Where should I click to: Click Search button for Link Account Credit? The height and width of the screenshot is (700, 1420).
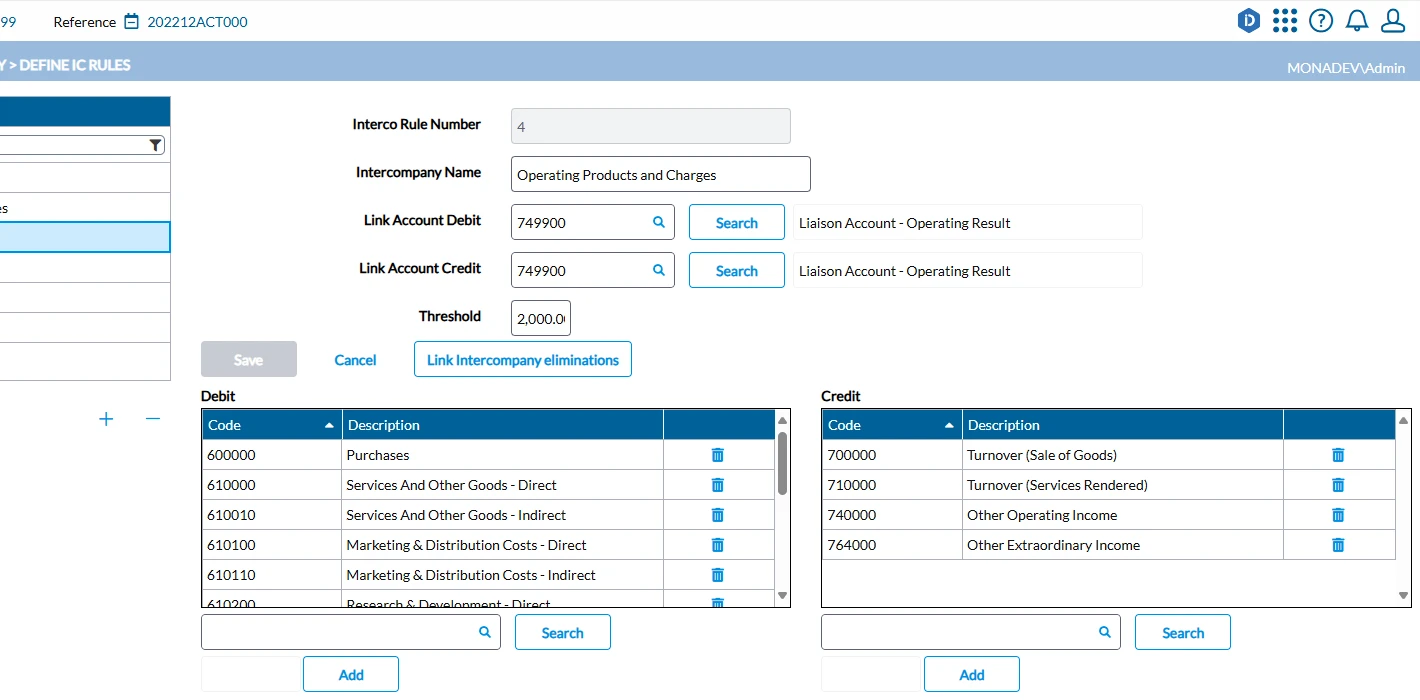click(737, 270)
